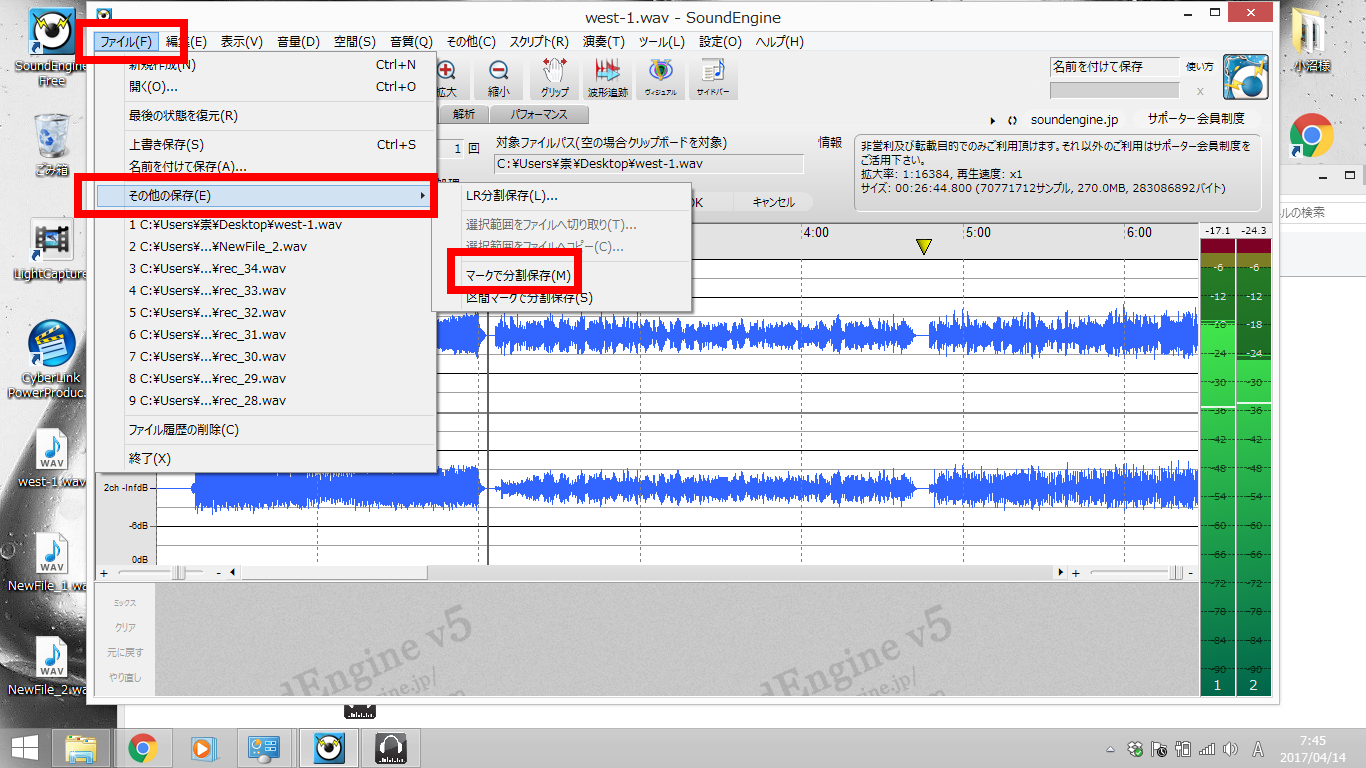
Task: Open the Help (ヘルプ) menu
Action: [779, 42]
